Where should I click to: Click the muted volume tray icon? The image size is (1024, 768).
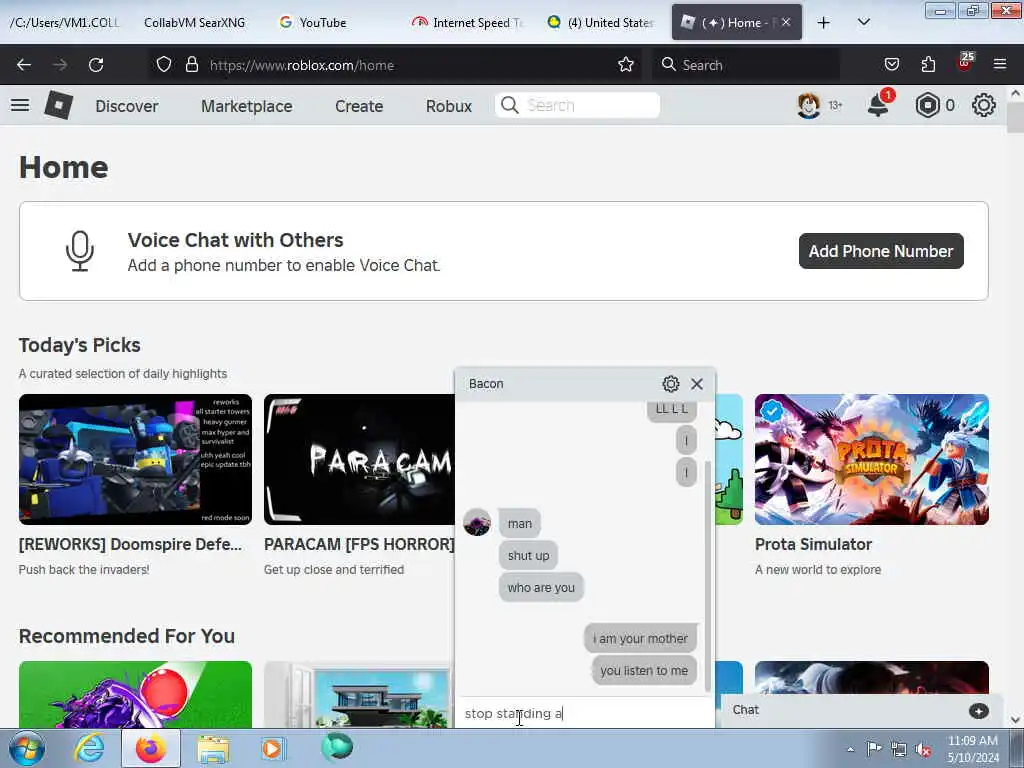(x=923, y=750)
